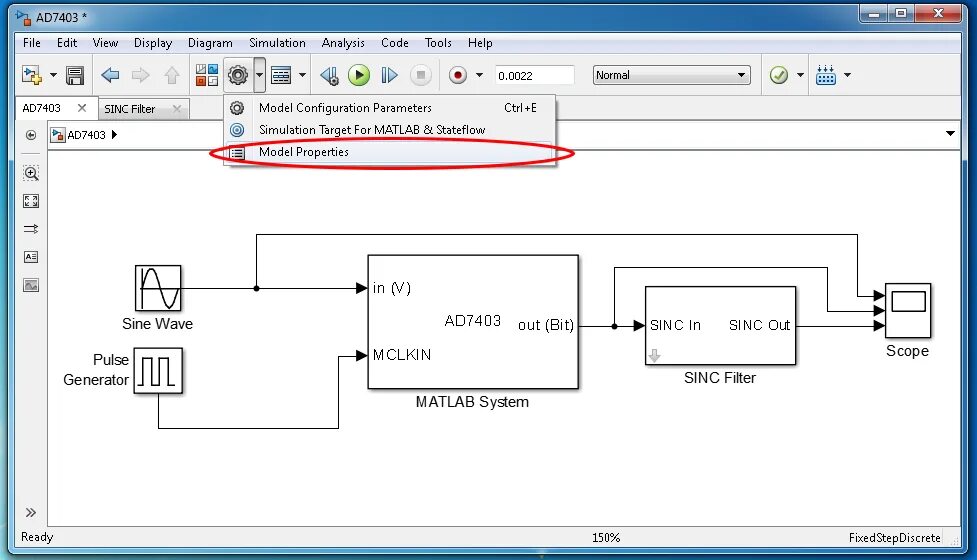The image size is (977, 560).
Task: Select the AD7403 MATLAB System block
Action: [473, 322]
